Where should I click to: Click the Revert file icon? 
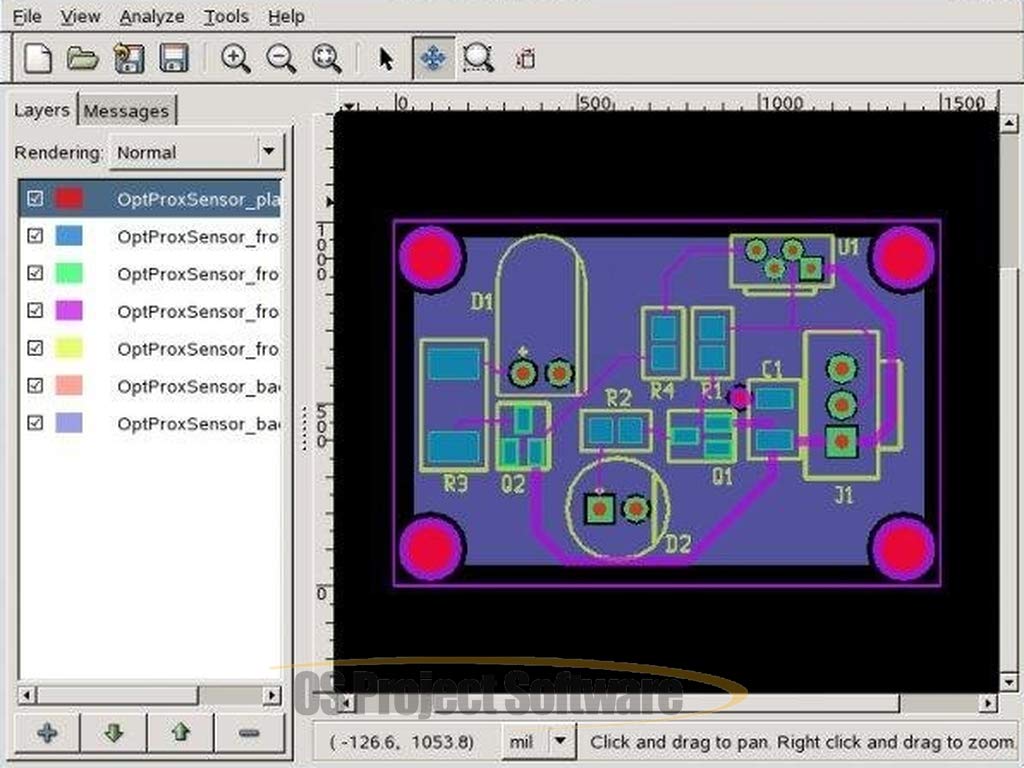click(128, 58)
